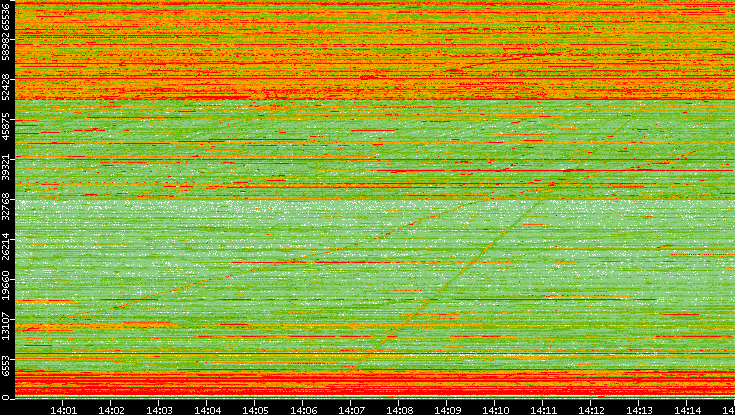Viewport: 735px width, 415px height.
Task: Click the 14:03 tick label
Action: (159, 410)
